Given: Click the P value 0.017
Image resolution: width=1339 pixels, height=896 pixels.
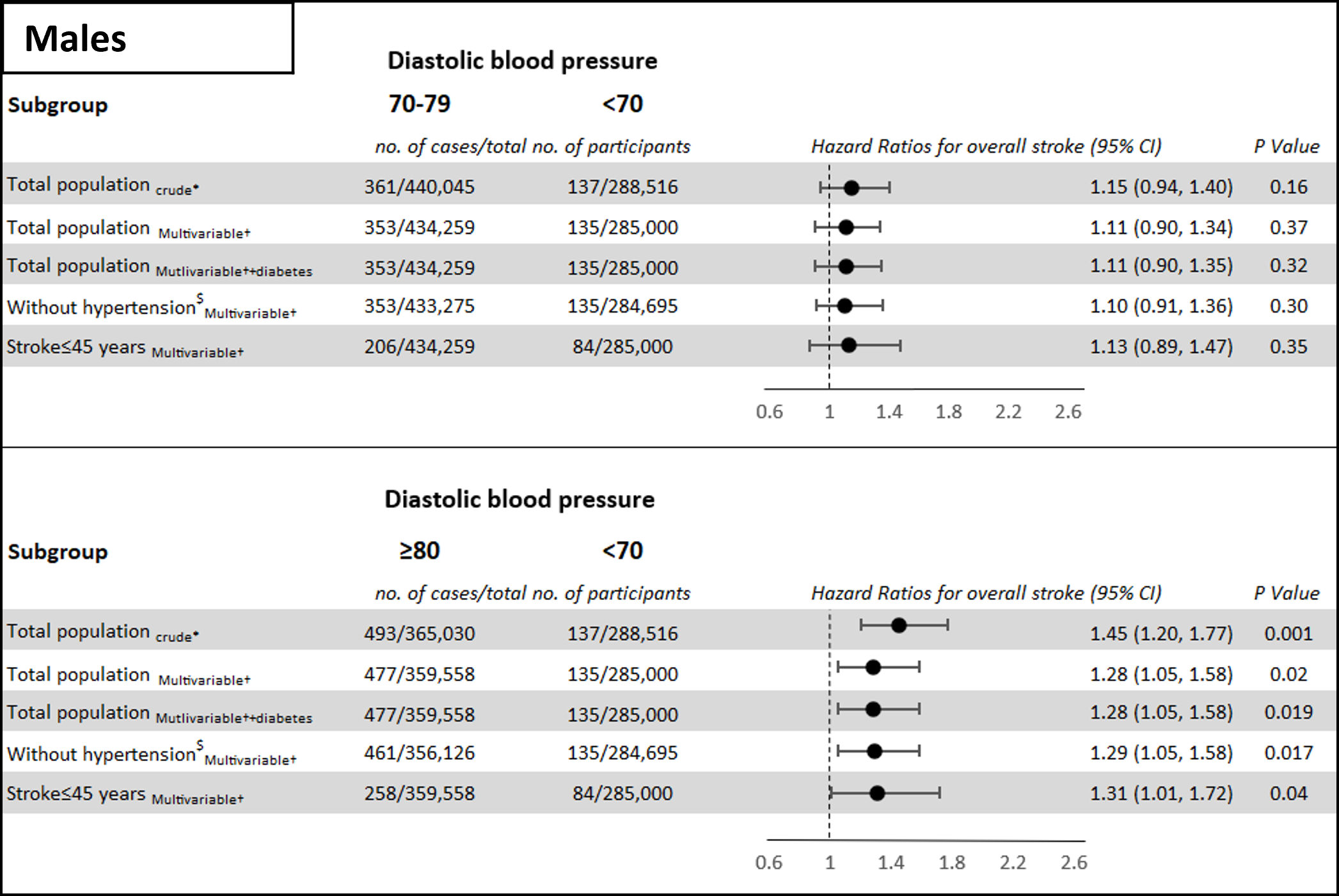Looking at the screenshot, I should click(x=1288, y=753).
